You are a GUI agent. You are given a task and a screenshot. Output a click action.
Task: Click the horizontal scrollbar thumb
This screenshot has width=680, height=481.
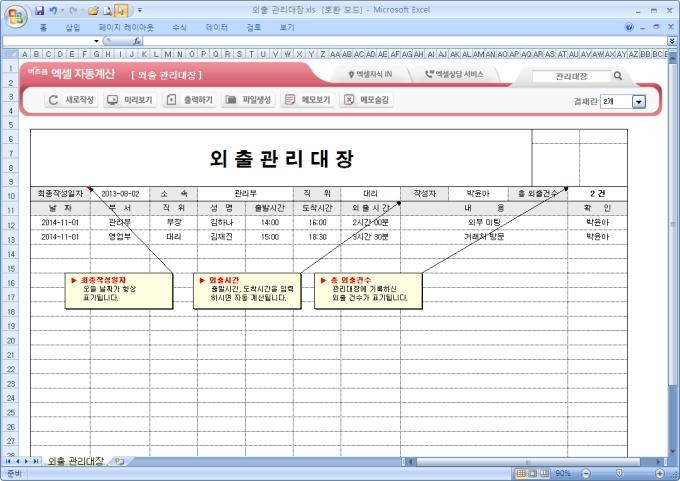click(x=528, y=462)
